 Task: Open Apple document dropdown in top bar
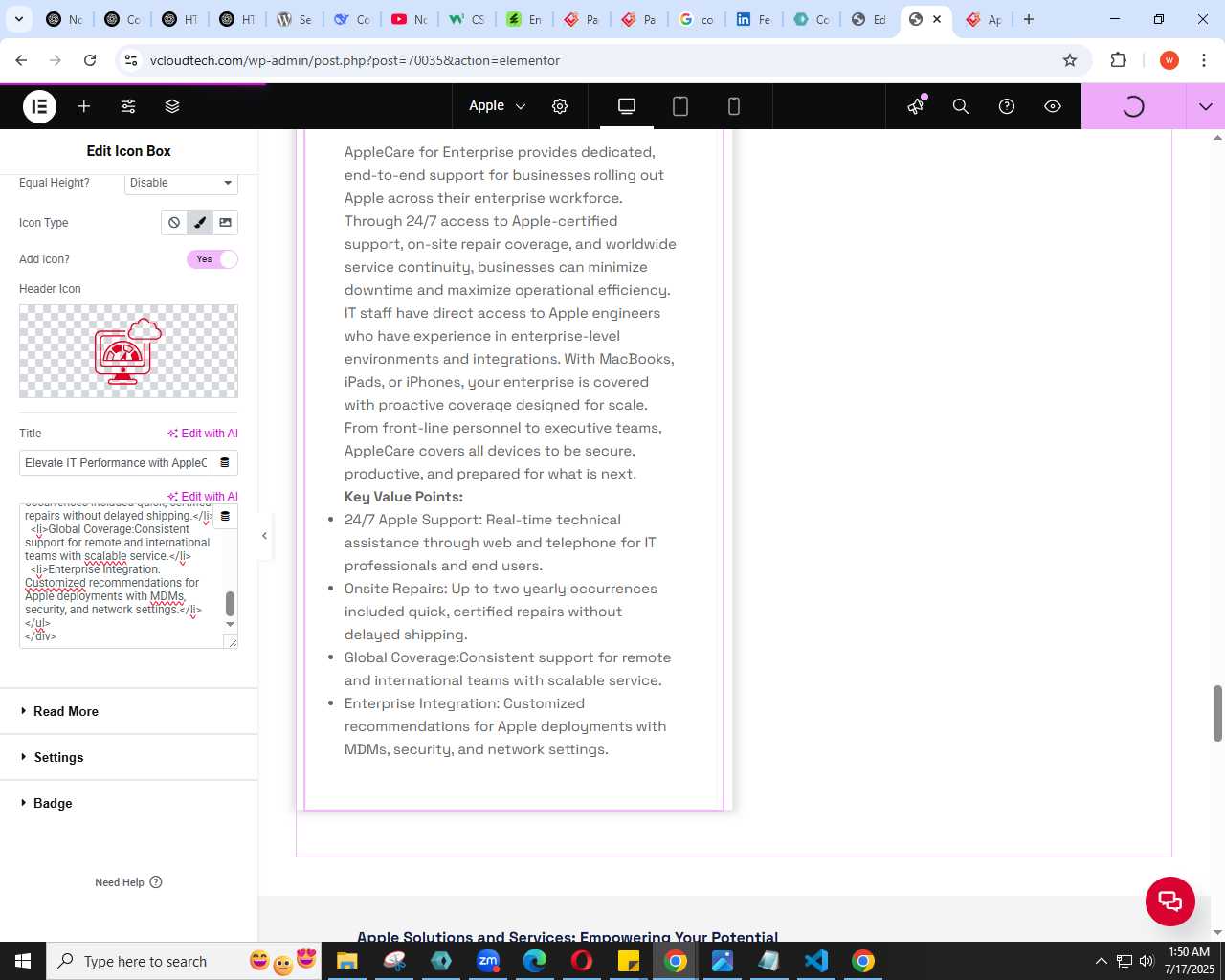pos(497,106)
